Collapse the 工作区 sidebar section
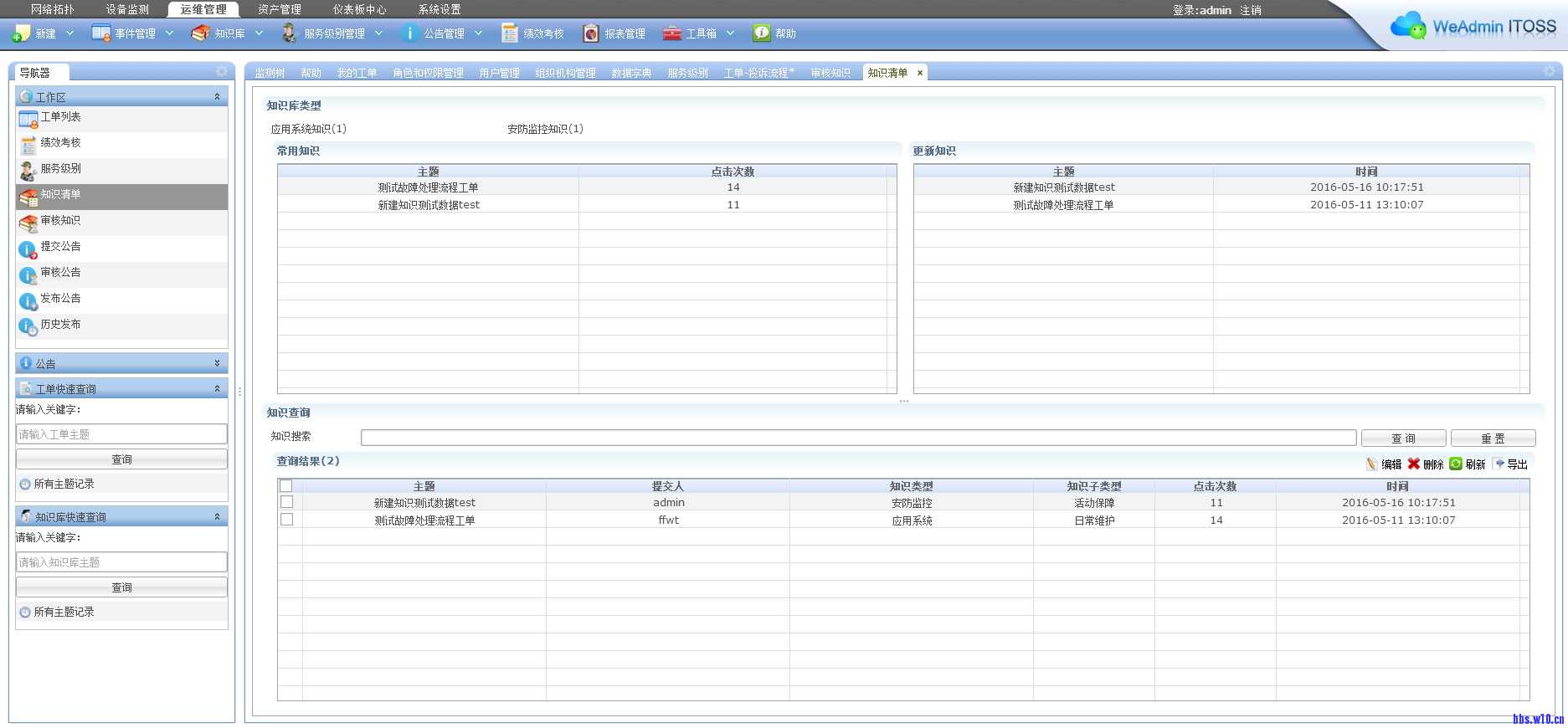1568x728 pixels. (217, 97)
